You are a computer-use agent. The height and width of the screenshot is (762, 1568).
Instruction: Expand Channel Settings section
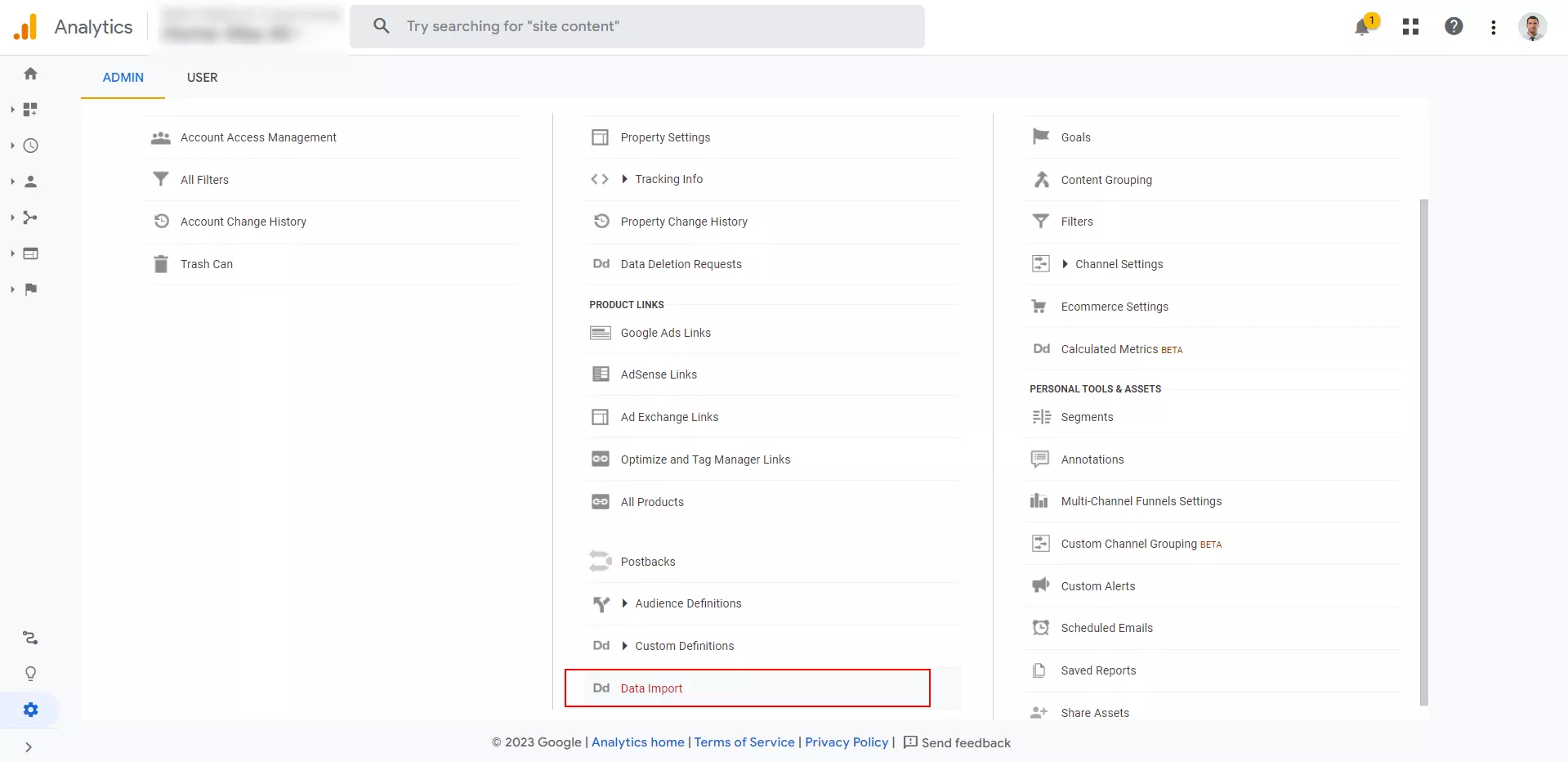tap(1065, 264)
